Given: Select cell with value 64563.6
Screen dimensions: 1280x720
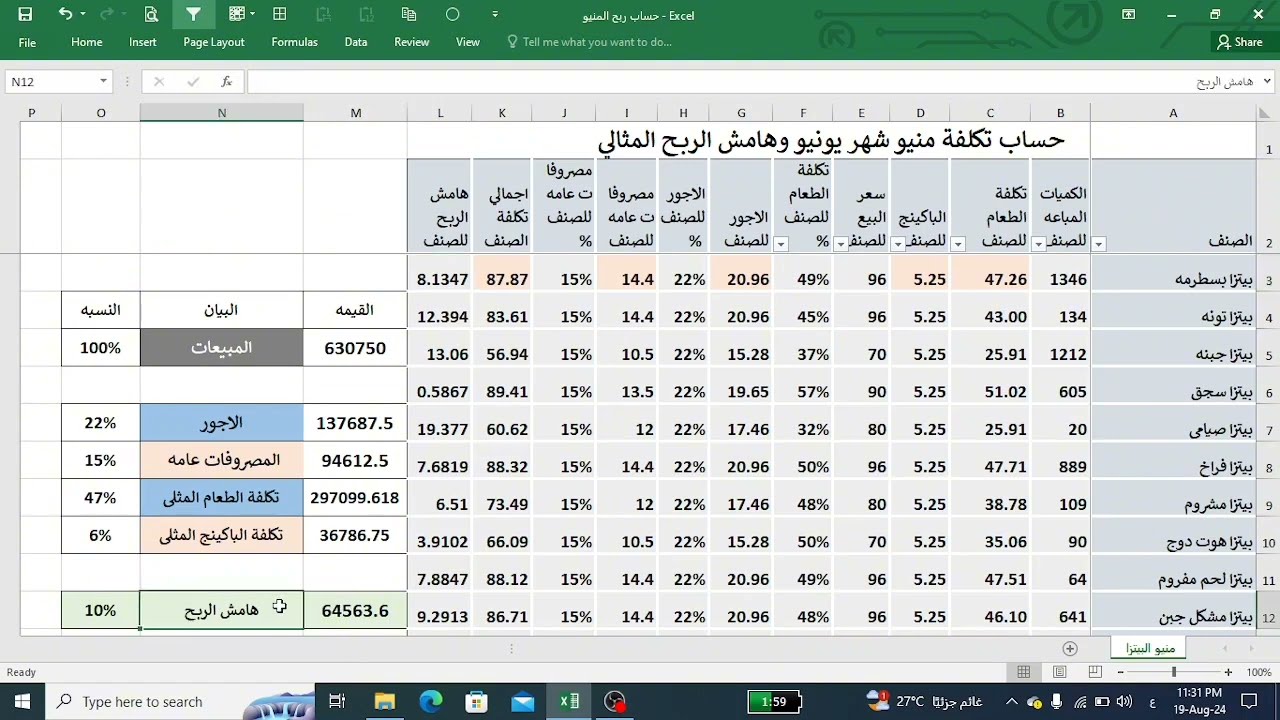Looking at the screenshot, I should [x=355, y=610].
